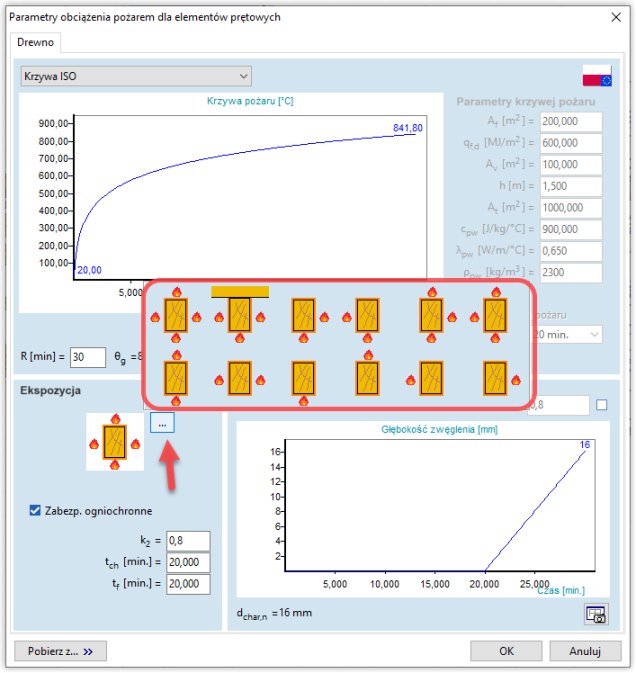Click the Polish/EU flag icon
The image size is (636, 673).
(597, 78)
